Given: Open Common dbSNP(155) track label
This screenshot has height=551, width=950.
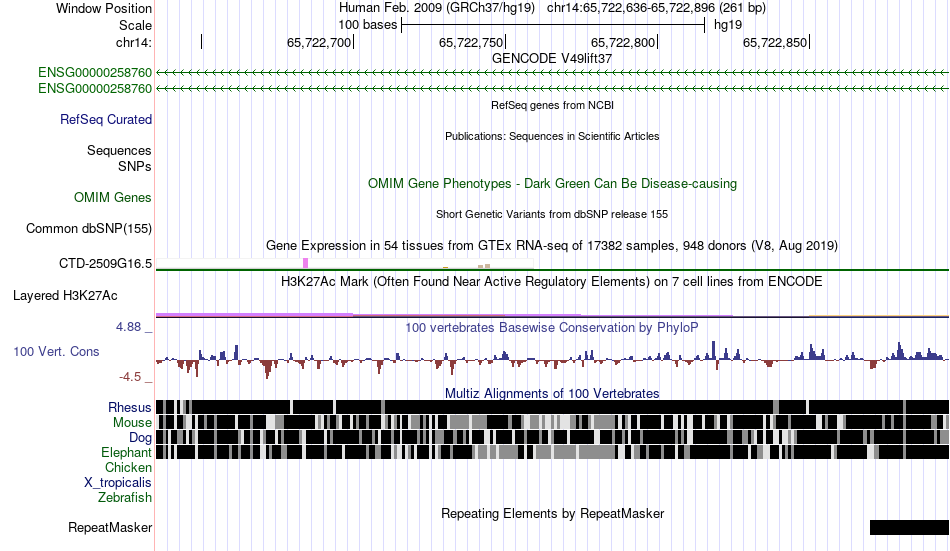Looking at the screenshot, I should 89,229.
